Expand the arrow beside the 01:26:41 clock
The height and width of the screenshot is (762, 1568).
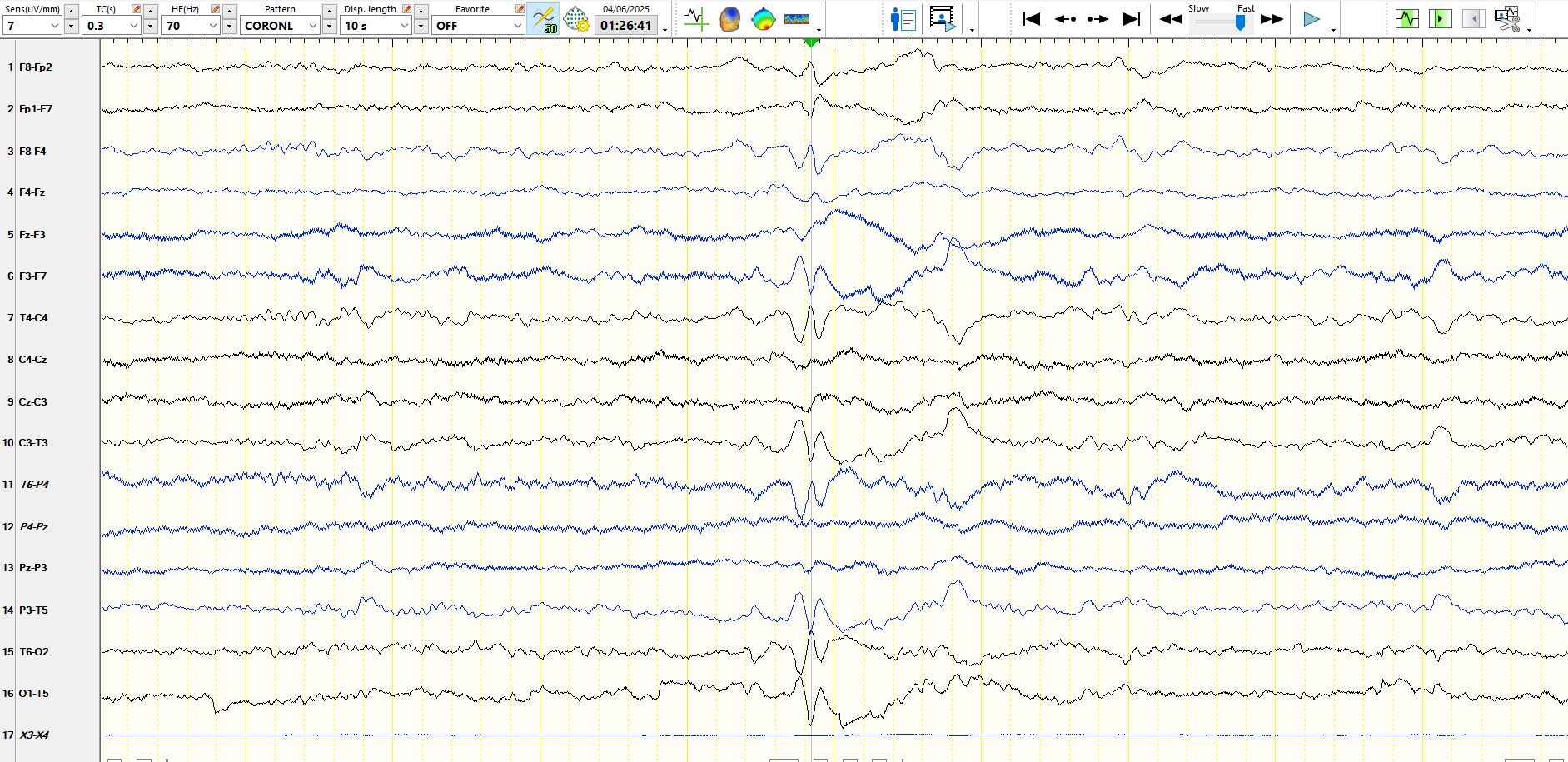pos(665,30)
